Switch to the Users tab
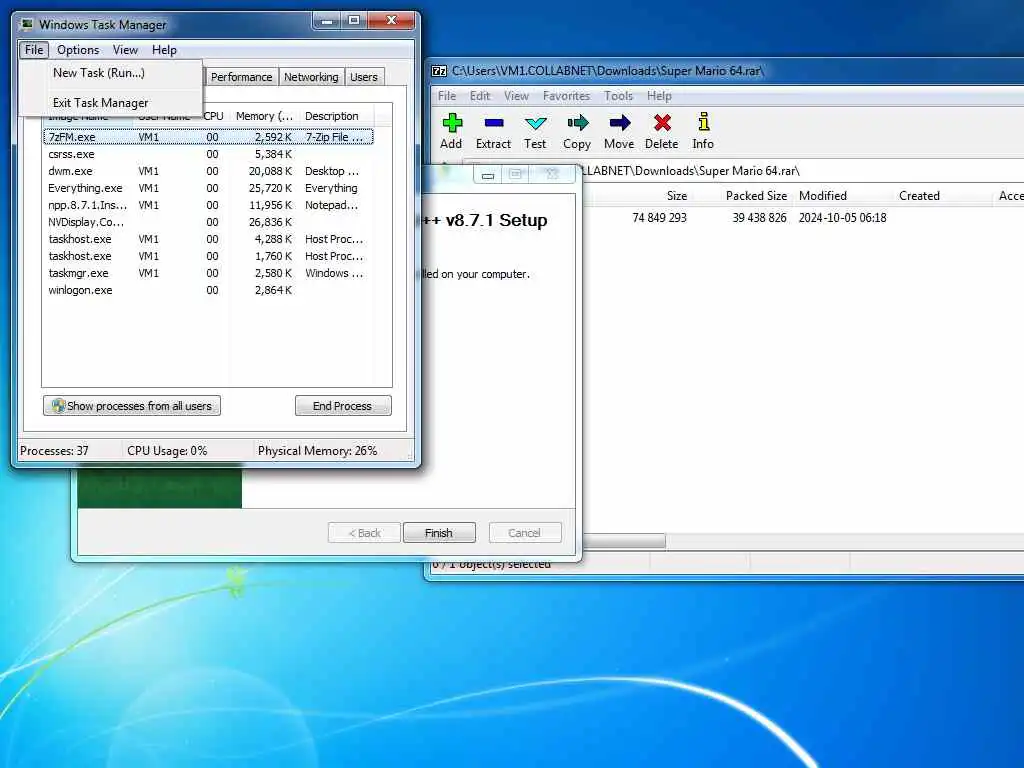 coord(363,77)
